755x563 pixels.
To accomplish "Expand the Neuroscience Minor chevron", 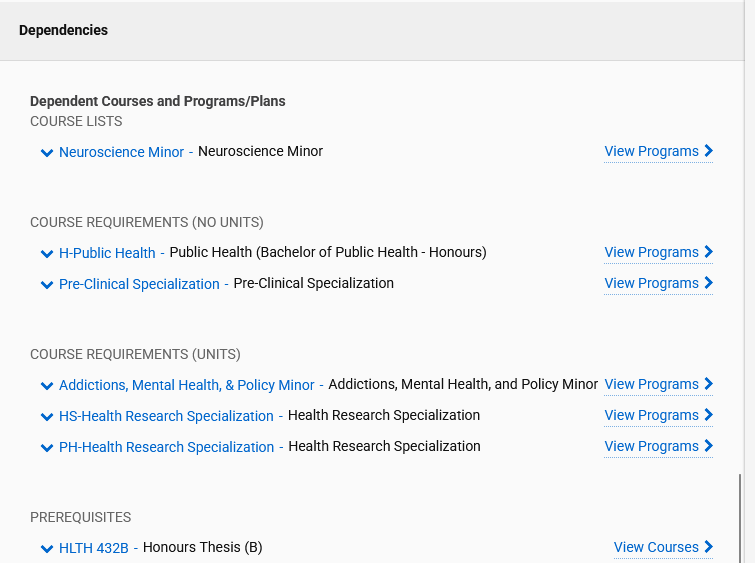I will pyautogui.click(x=46, y=153).
